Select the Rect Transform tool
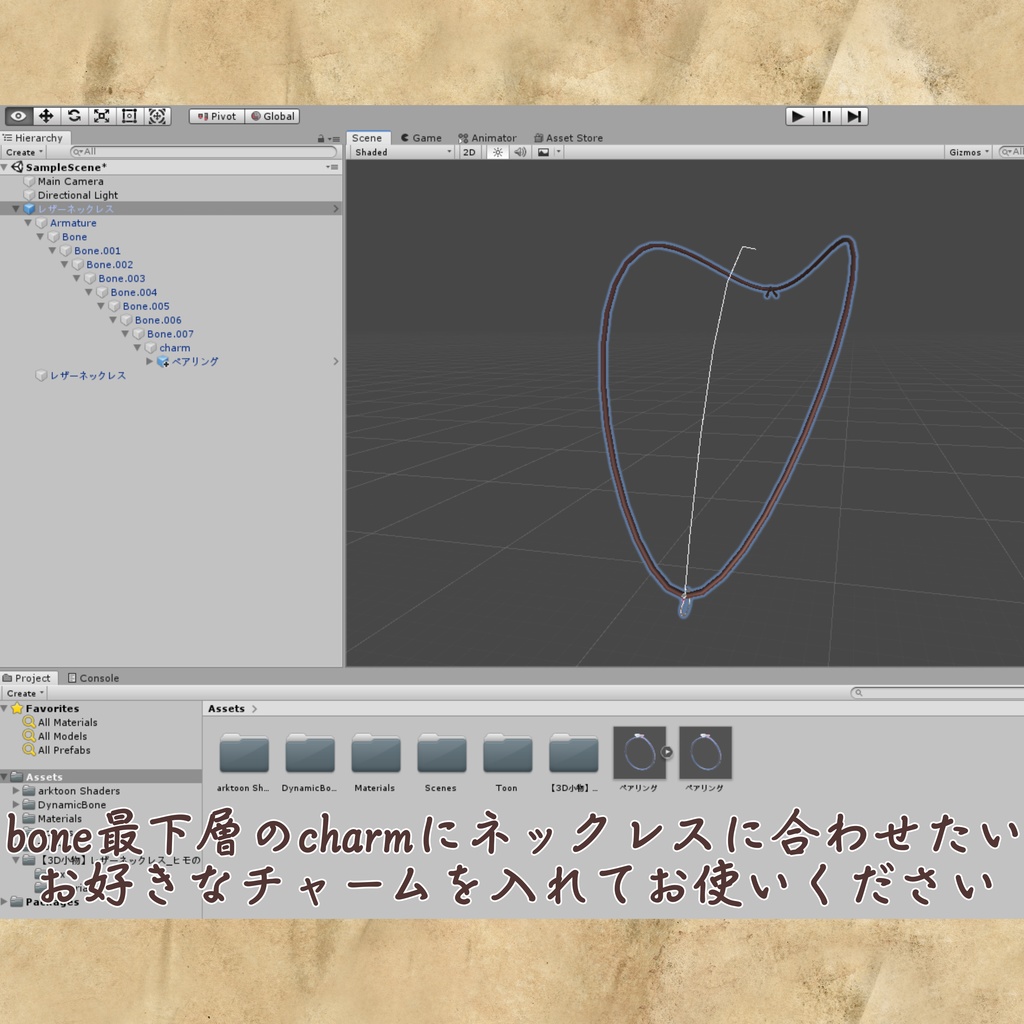Image resolution: width=1024 pixels, height=1024 pixels. click(128, 116)
